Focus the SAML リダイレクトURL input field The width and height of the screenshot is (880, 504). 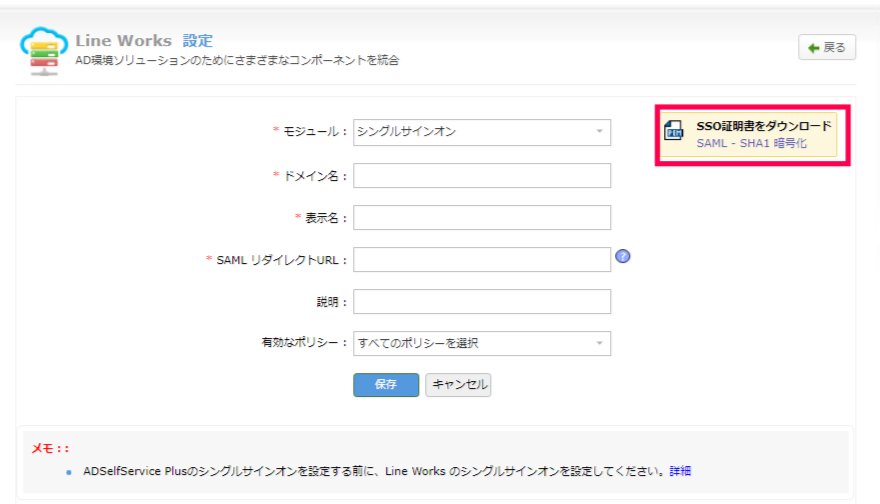[x=482, y=260]
